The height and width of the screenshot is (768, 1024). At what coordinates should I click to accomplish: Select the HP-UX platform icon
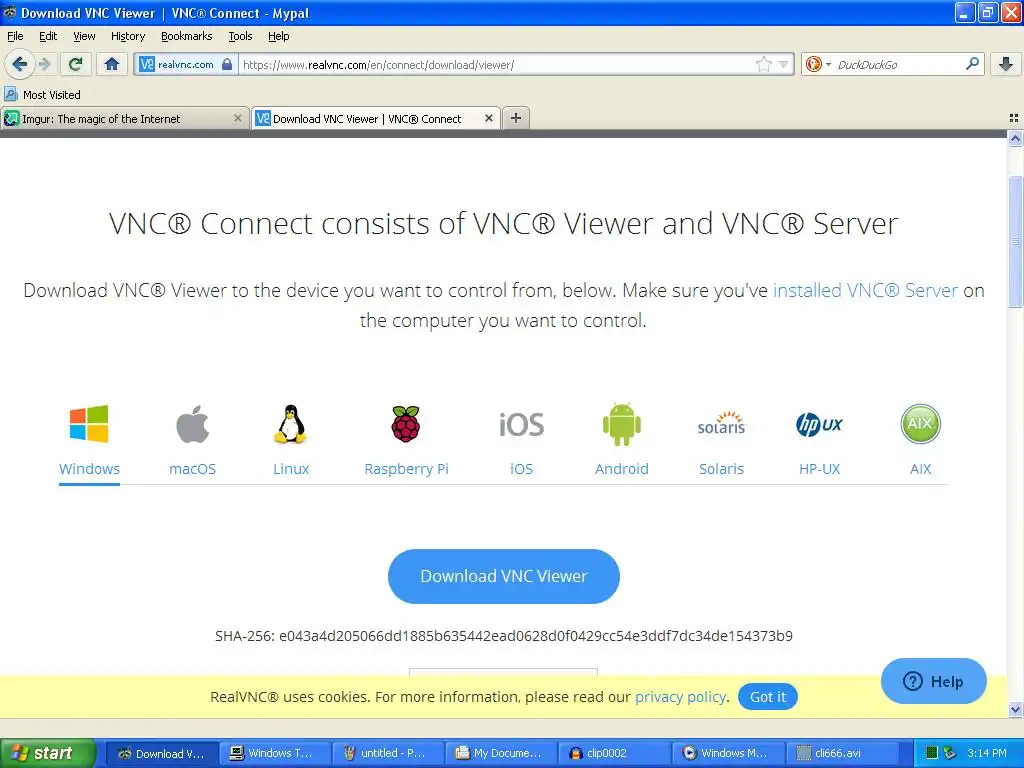click(x=820, y=424)
